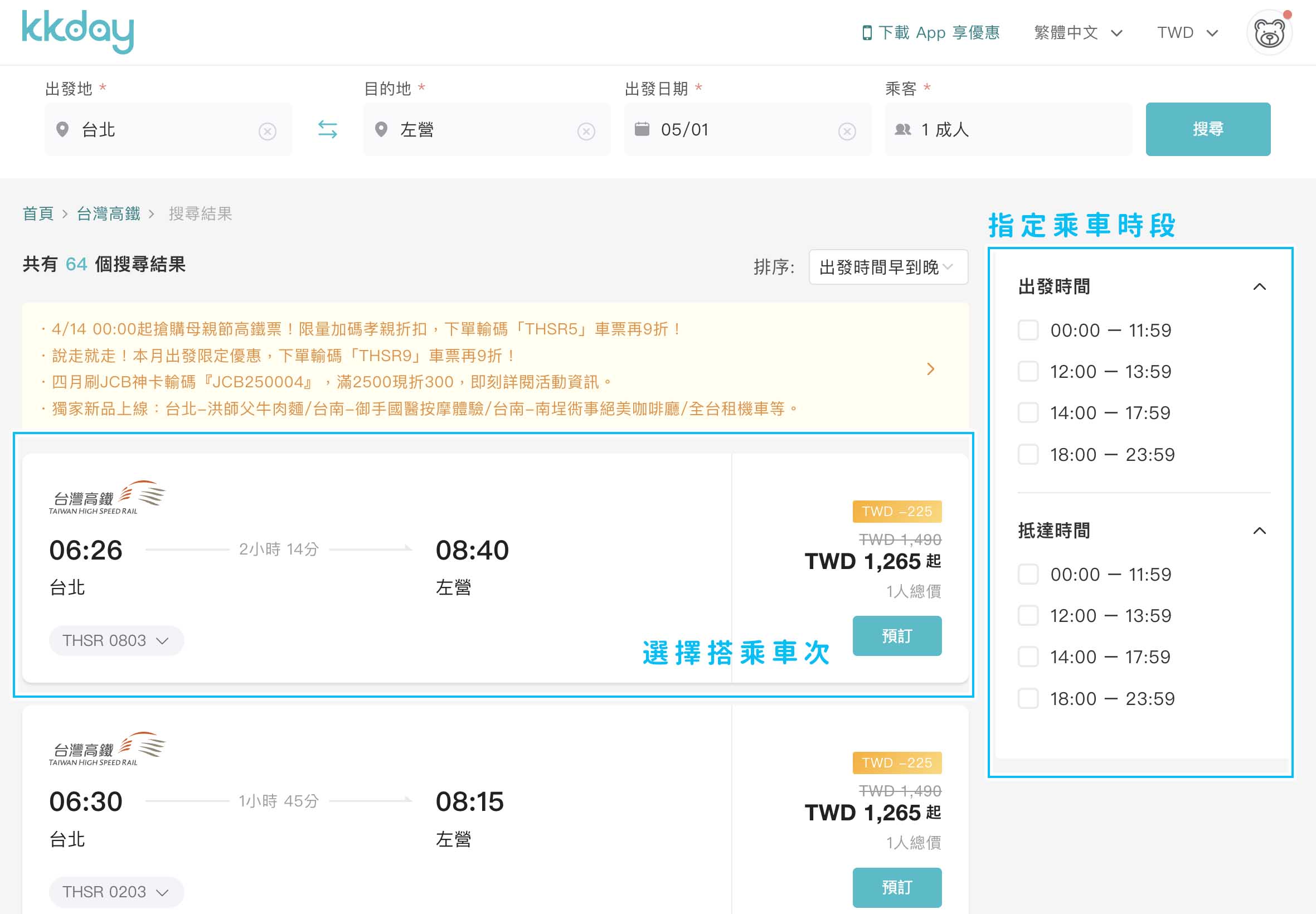This screenshot has width=1316, height=914.
Task: Open the 排序 sort dropdown
Action: tap(888, 267)
